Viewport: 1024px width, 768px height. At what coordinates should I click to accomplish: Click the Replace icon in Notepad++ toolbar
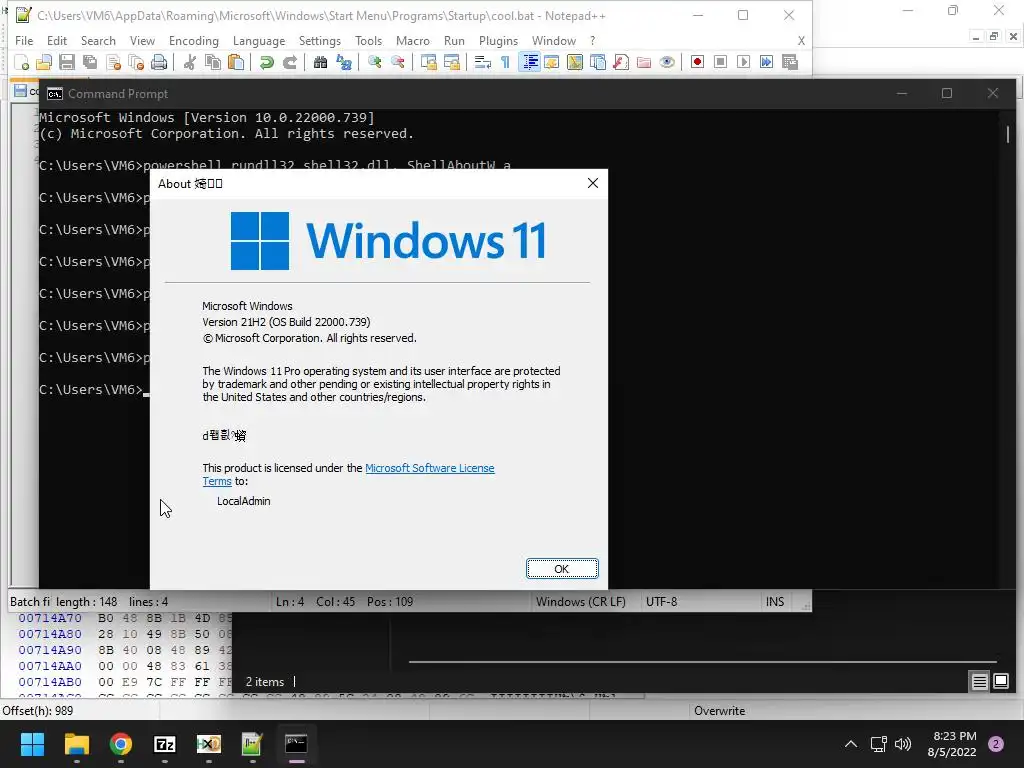point(344,62)
